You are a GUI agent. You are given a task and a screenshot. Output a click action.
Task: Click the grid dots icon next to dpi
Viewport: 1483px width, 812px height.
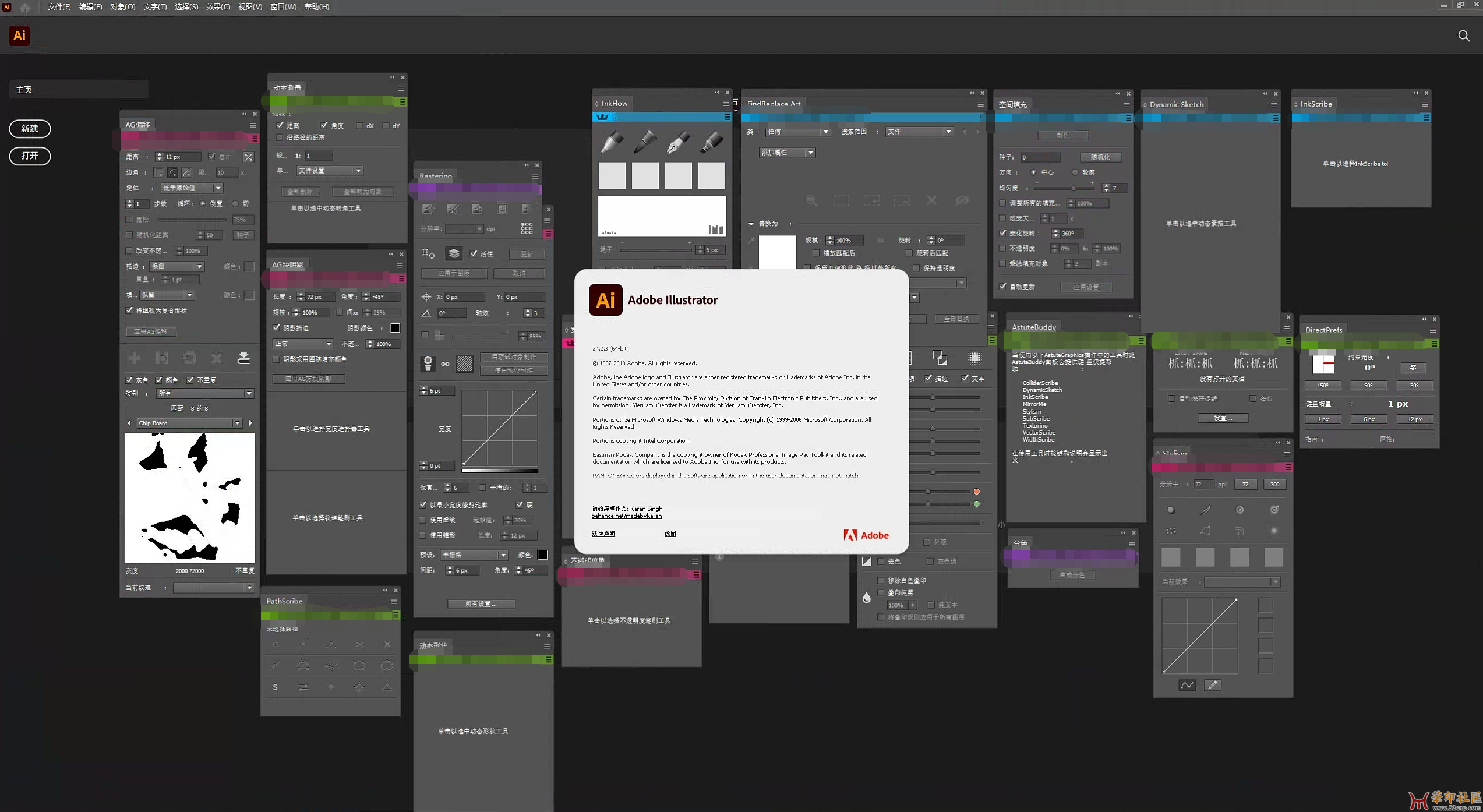527,228
